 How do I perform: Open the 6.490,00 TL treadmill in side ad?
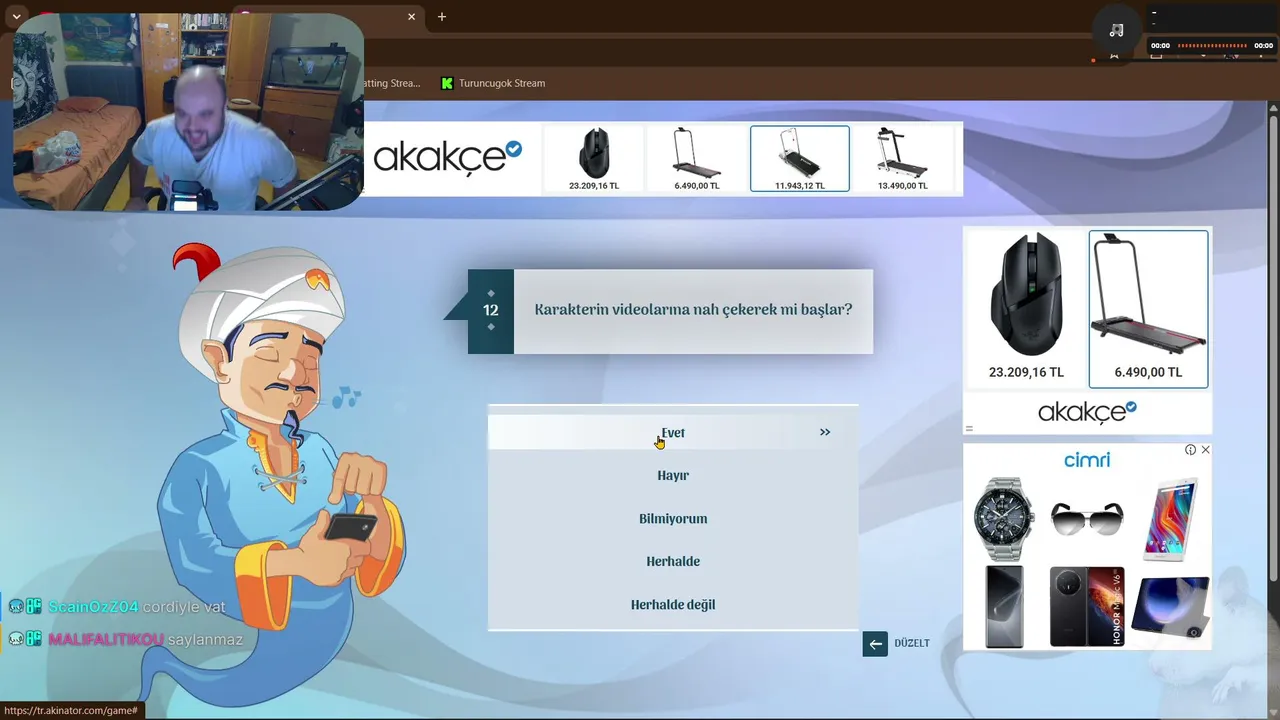(x=1148, y=308)
